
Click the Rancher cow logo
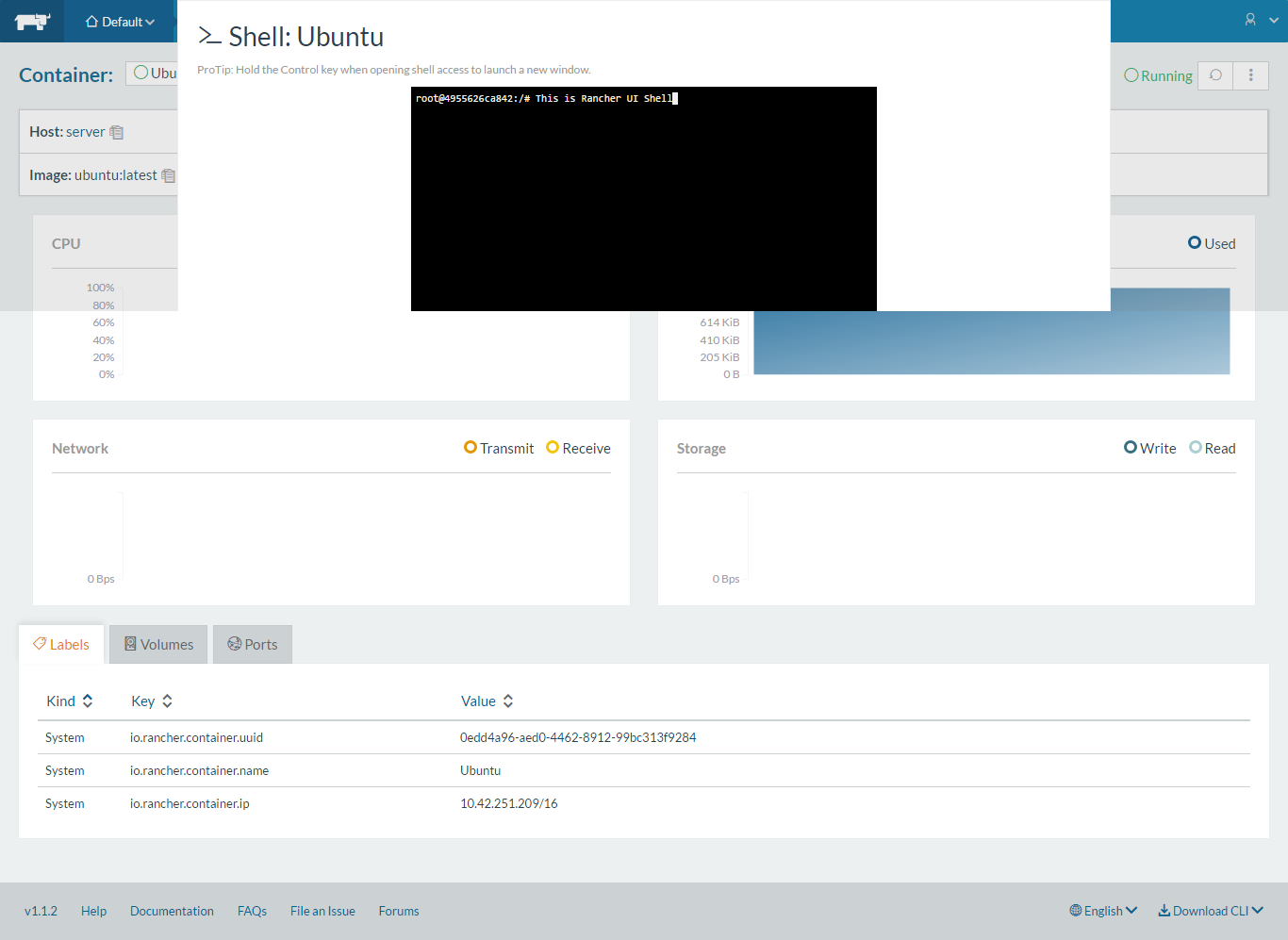[32, 21]
